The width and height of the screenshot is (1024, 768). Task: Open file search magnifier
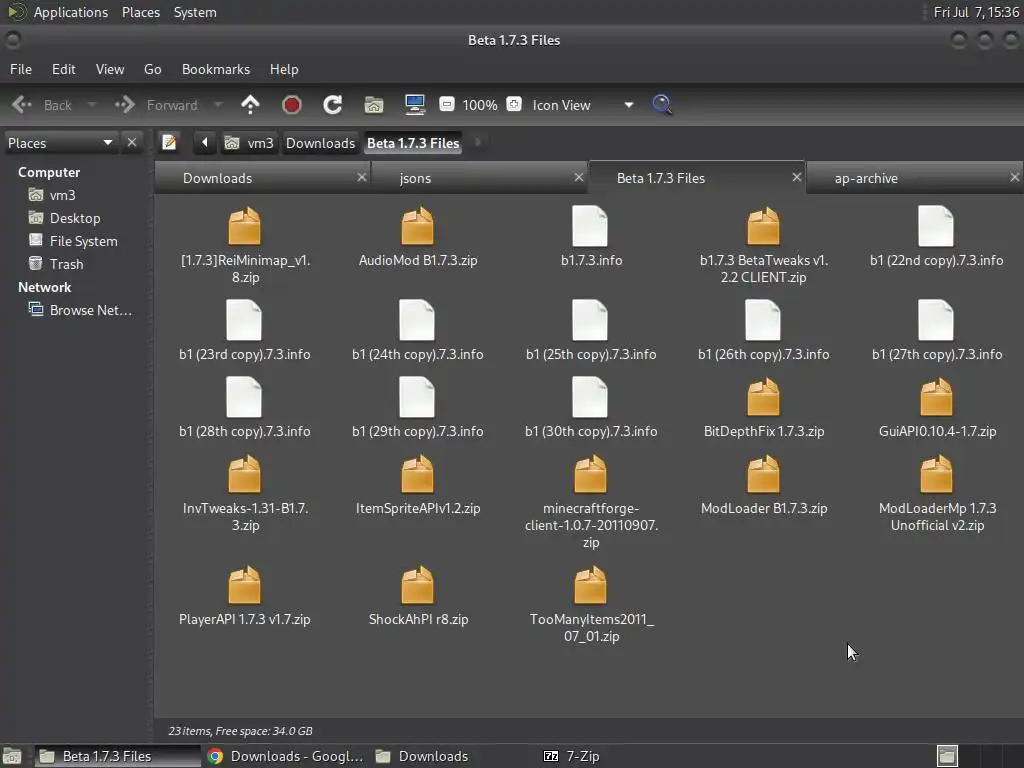[x=662, y=104]
